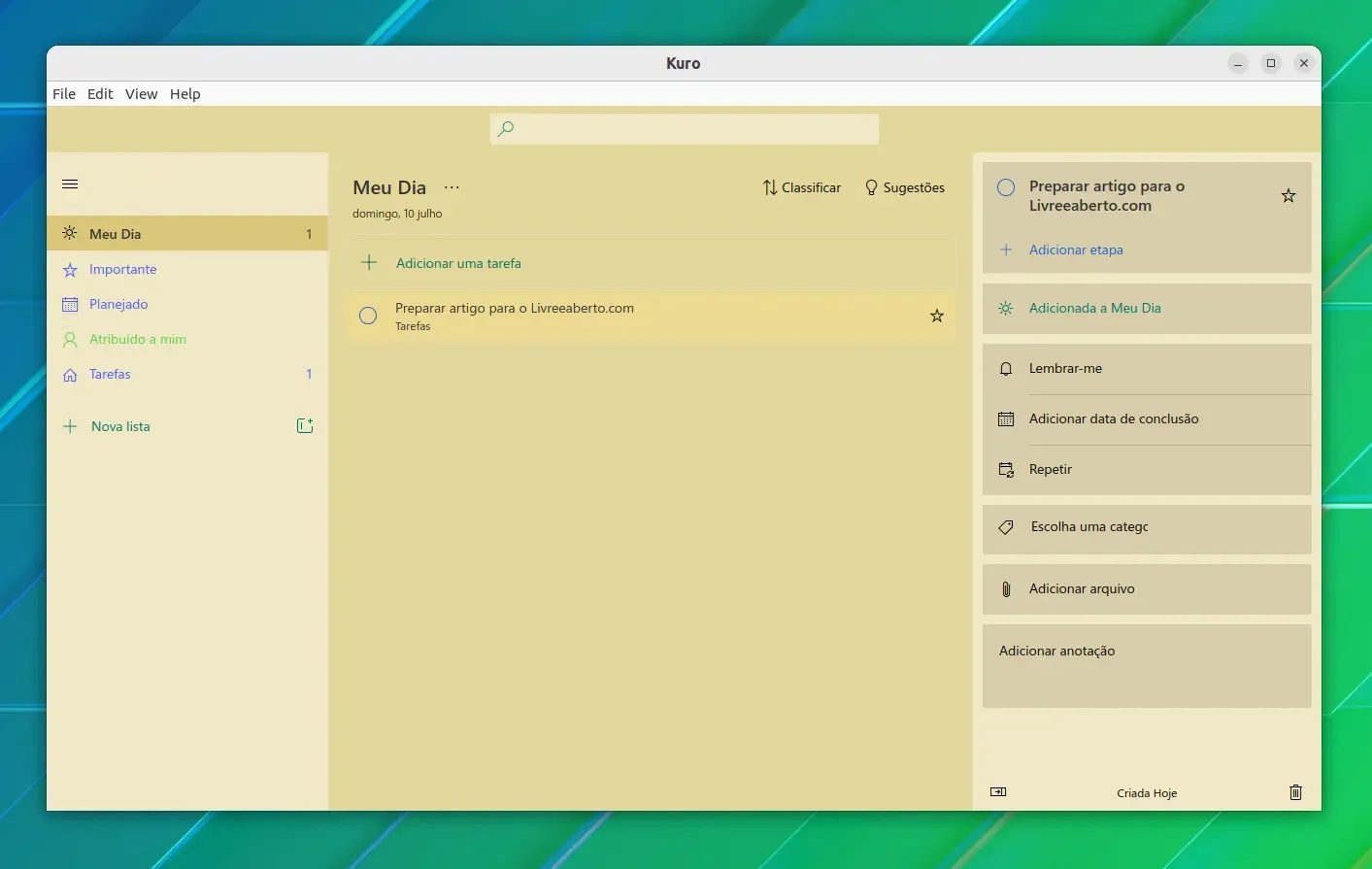Open the File menu

64,94
